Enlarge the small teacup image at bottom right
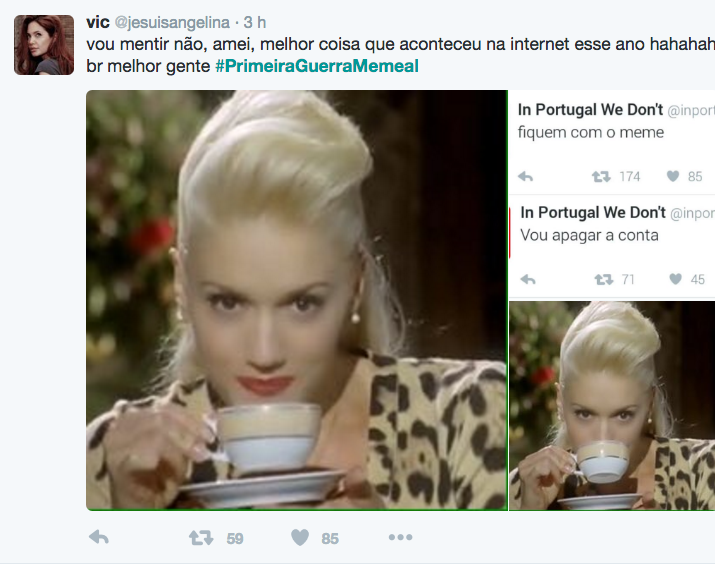Screen dimensions: 715x567 612,406
